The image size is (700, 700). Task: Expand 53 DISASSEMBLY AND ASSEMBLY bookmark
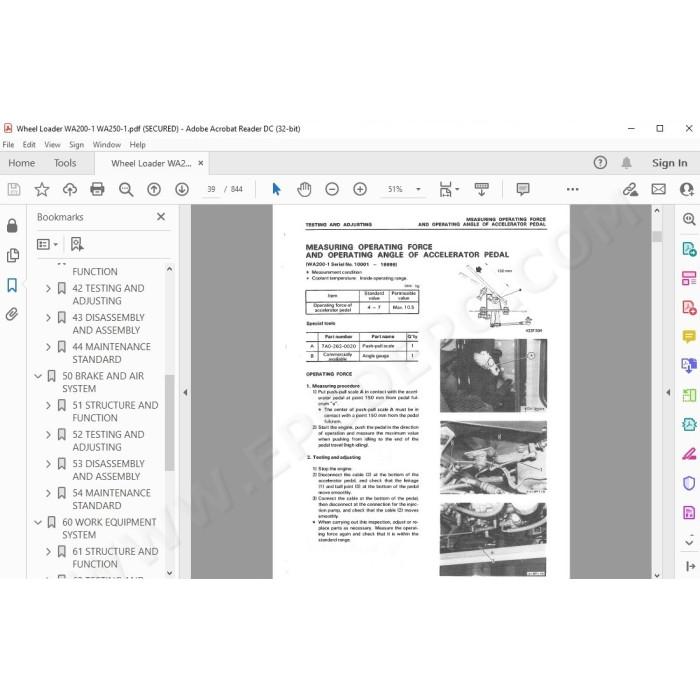48,464
